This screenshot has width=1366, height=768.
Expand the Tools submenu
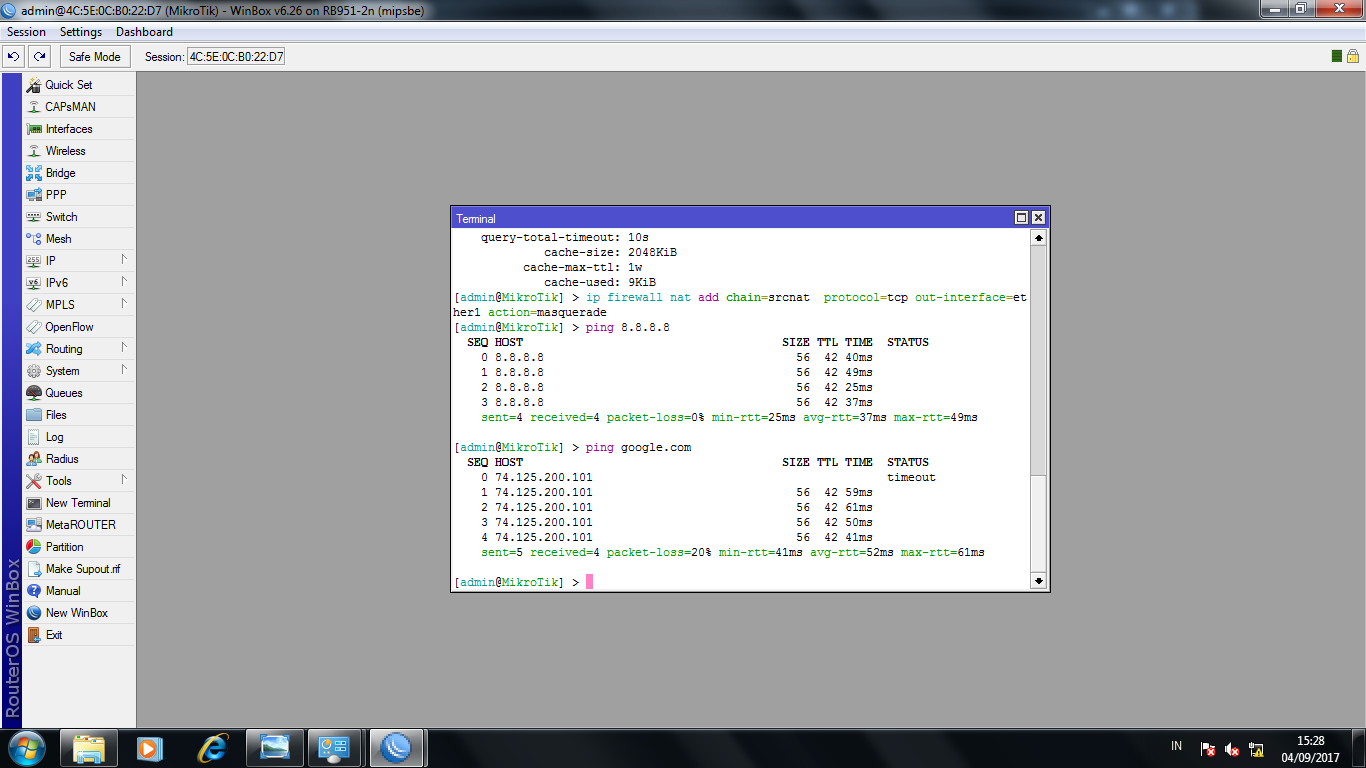tap(124, 480)
